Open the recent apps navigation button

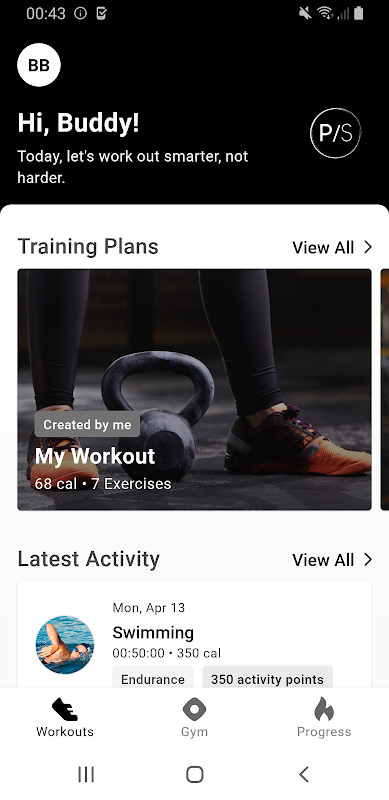[86, 774]
